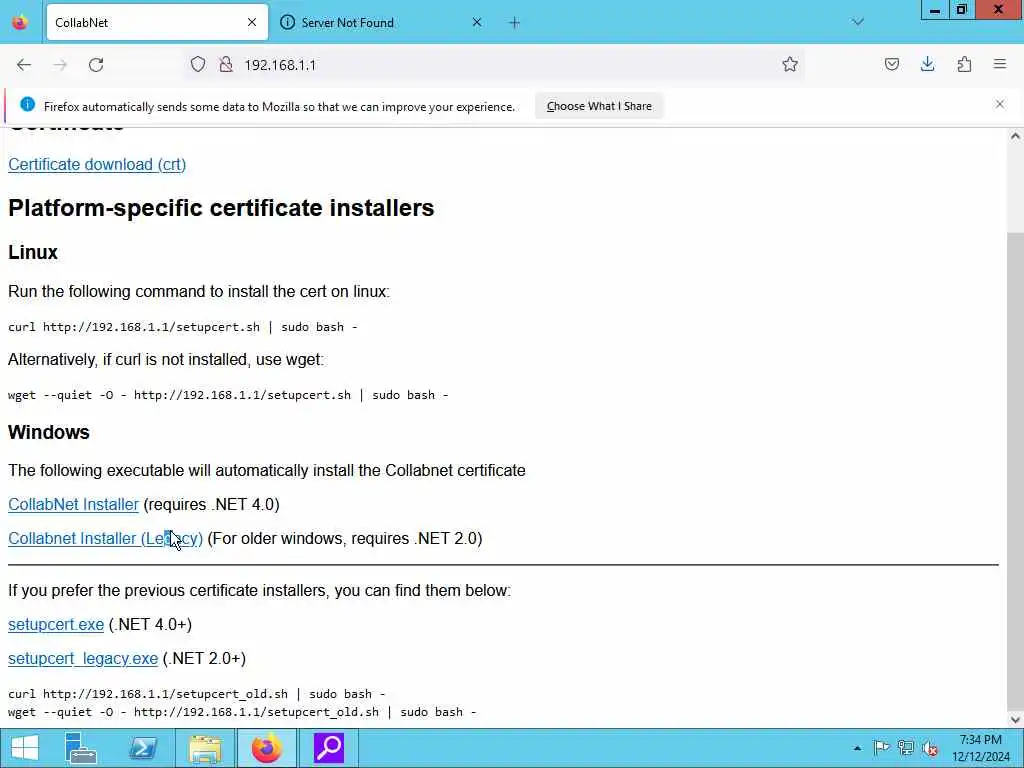Open the Firefox application menu
1024x768 pixels.
999,64
